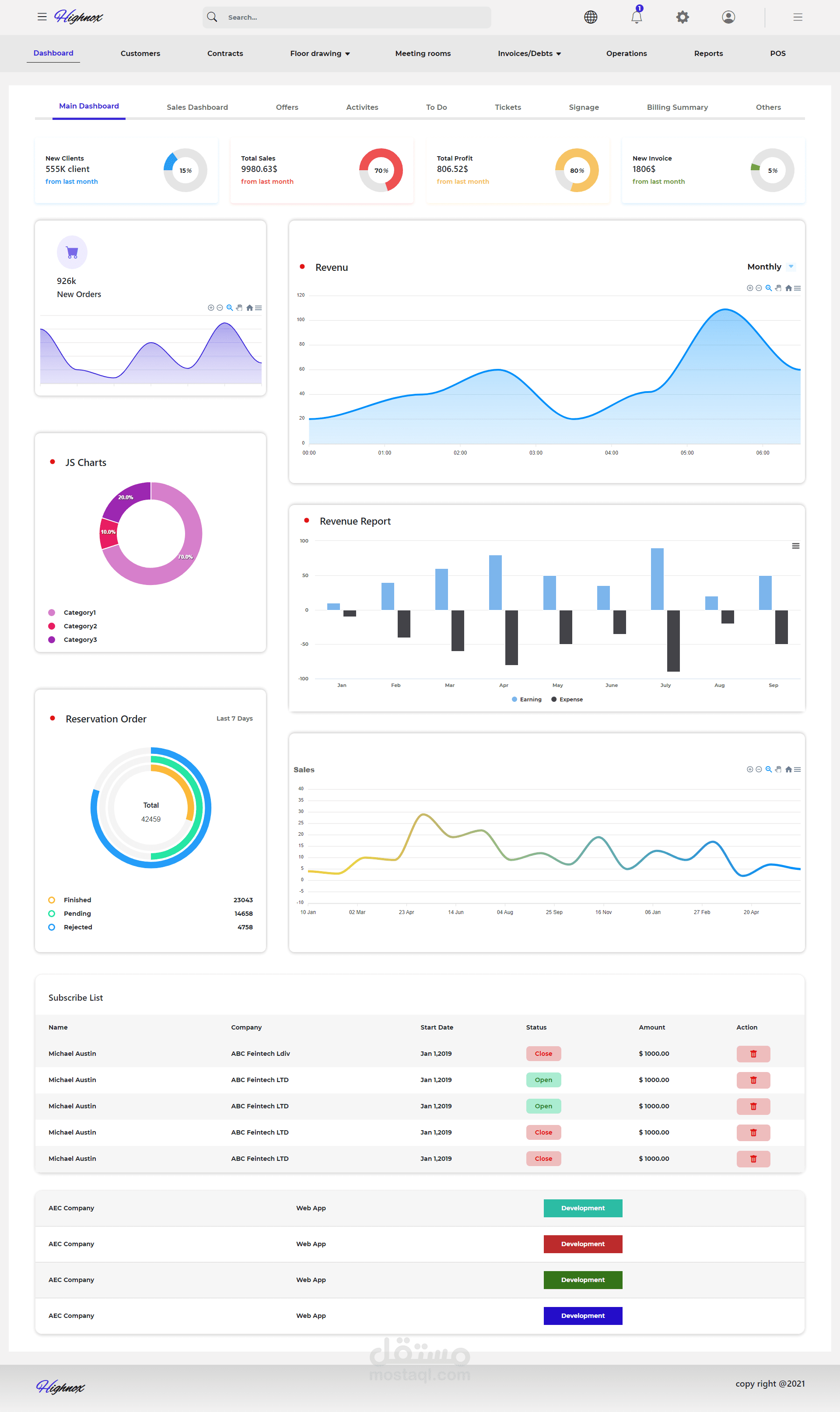Delete the first Michael Austin subscription row

pos(753,1053)
